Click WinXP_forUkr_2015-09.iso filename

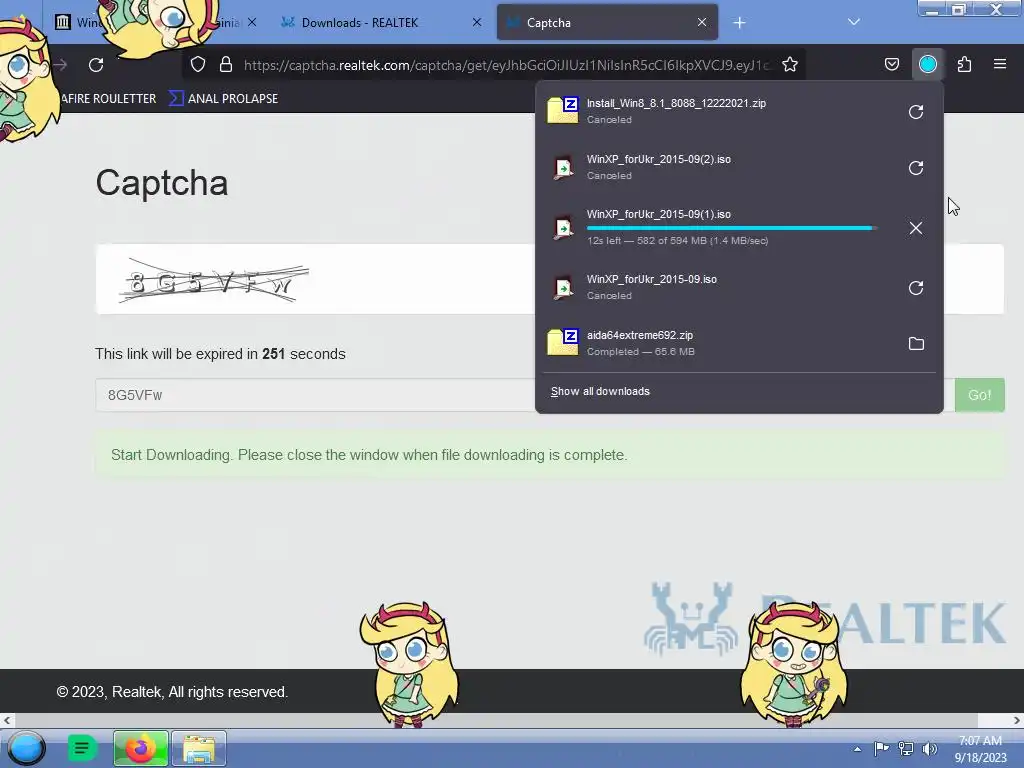click(652, 280)
